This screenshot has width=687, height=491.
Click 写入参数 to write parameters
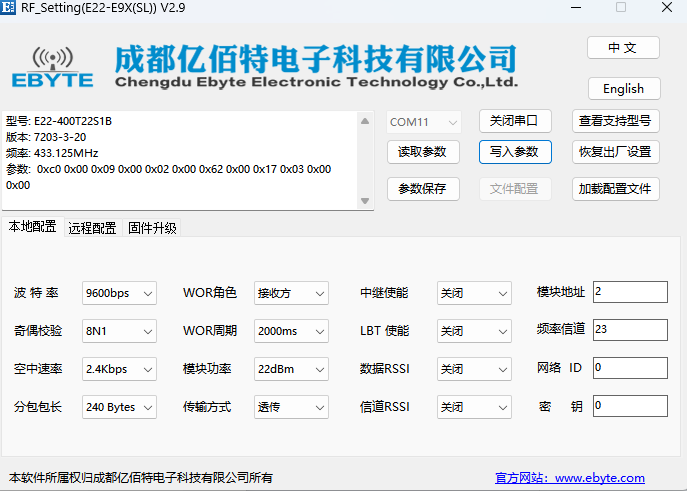[515, 152]
